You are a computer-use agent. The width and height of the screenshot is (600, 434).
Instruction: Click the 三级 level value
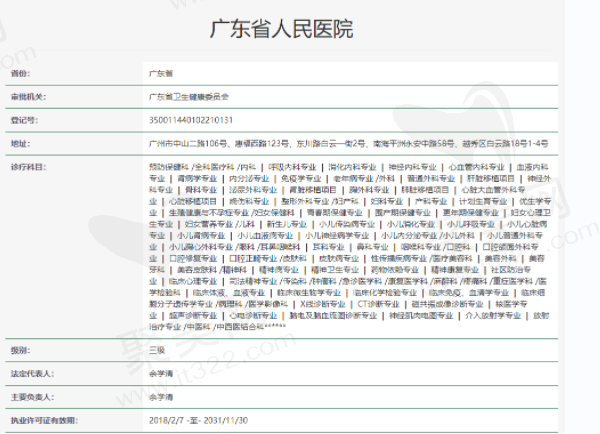157,350
